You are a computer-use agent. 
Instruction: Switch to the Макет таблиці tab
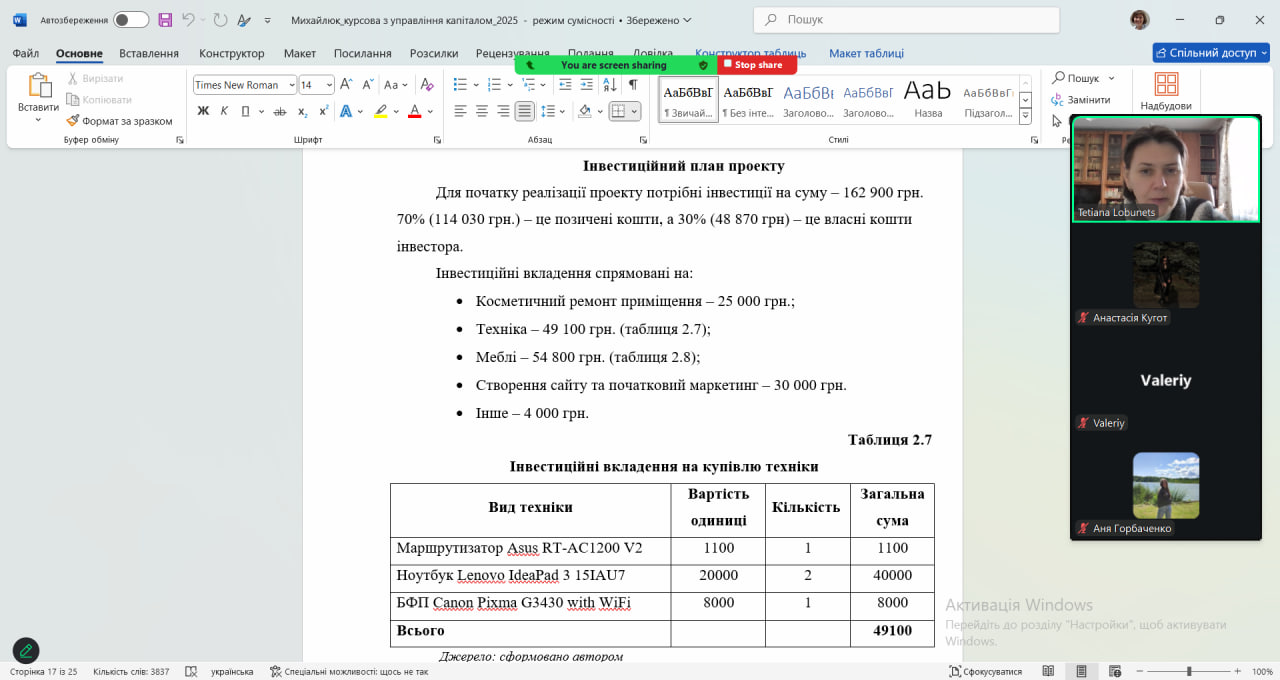coord(866,53)
